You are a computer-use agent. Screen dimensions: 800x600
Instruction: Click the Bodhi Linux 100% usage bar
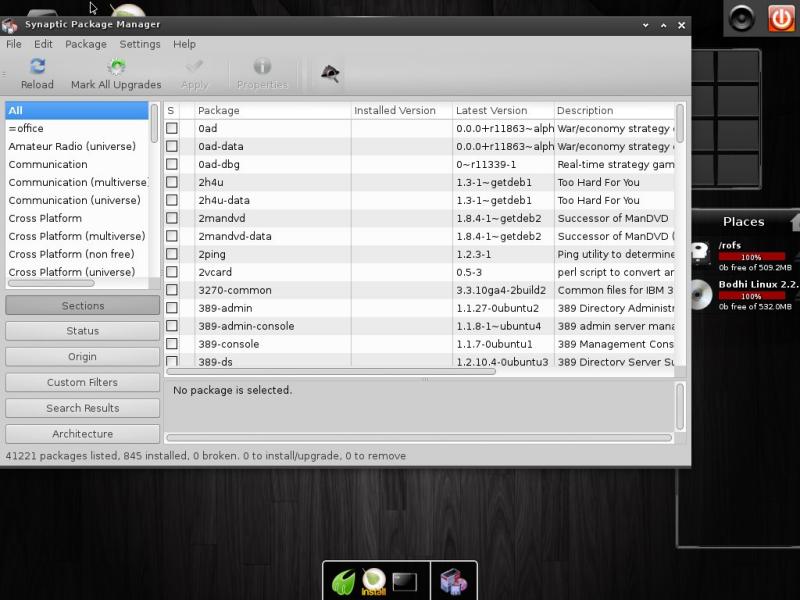pyautogui.click(x=752, y=296)
